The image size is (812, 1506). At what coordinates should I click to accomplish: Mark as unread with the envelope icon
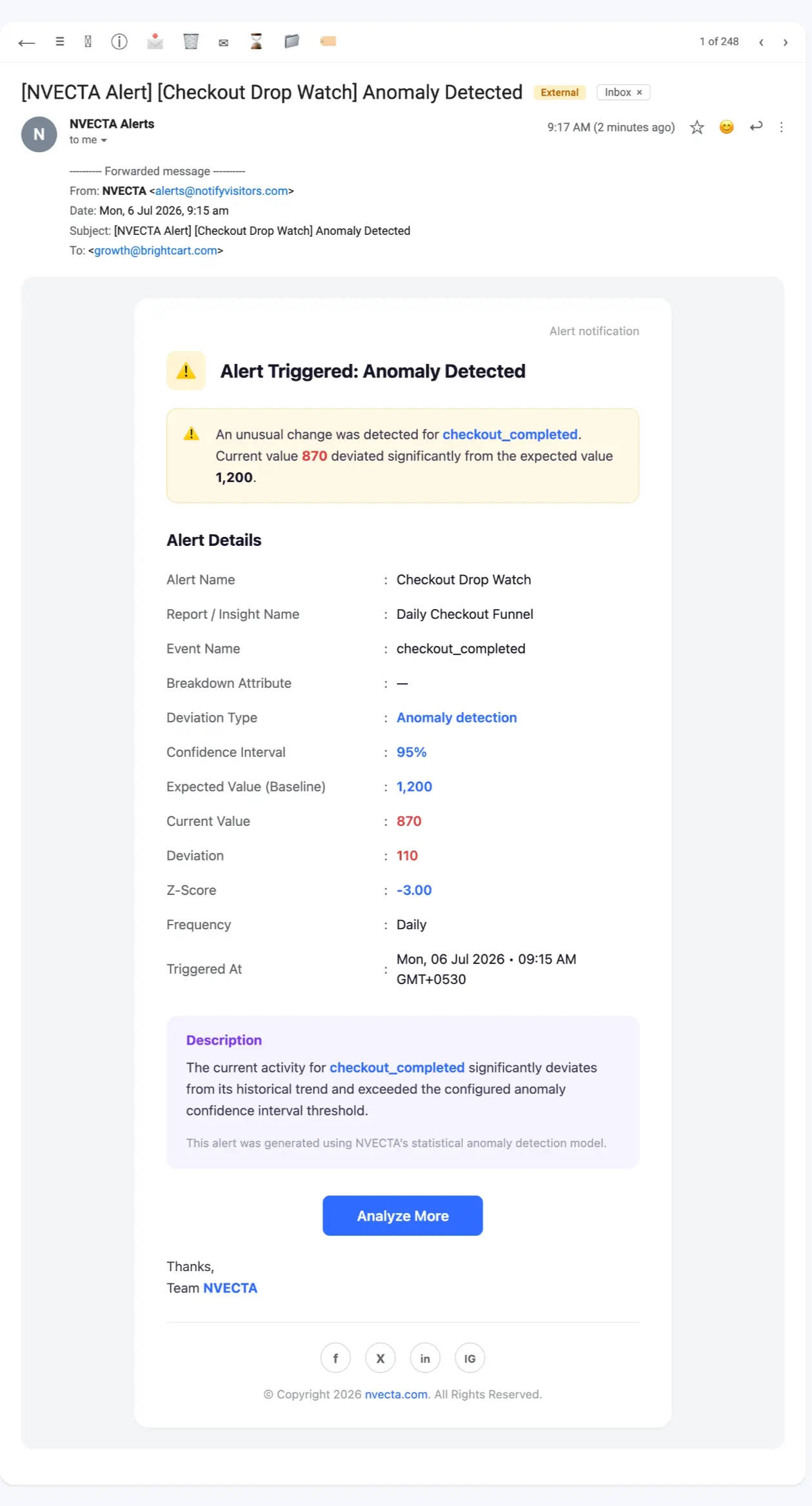click(x=223, y=43)
